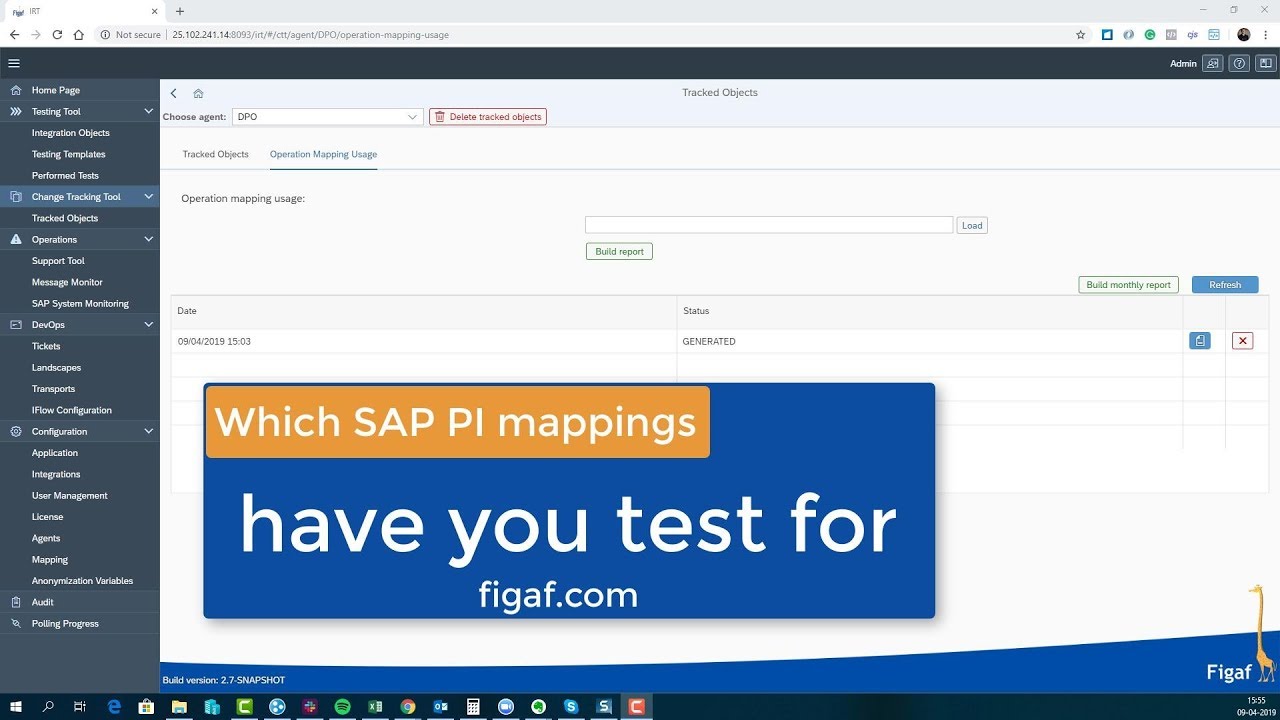Delete the 09/04/2019 15:03 report with the red X

pos(1243,341)
